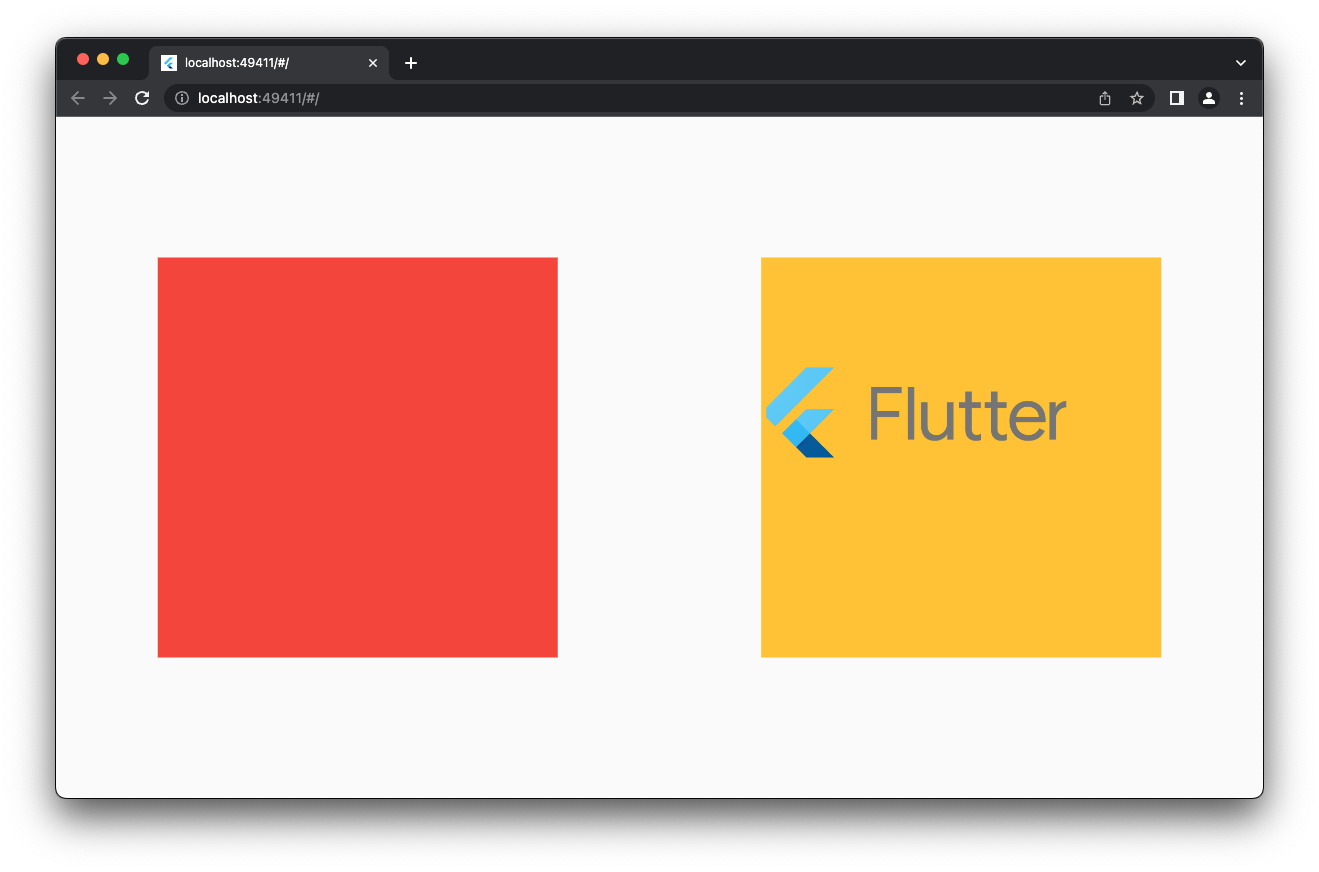
Task: Open the share menu with the share icon
Action: coord(1104,98)
